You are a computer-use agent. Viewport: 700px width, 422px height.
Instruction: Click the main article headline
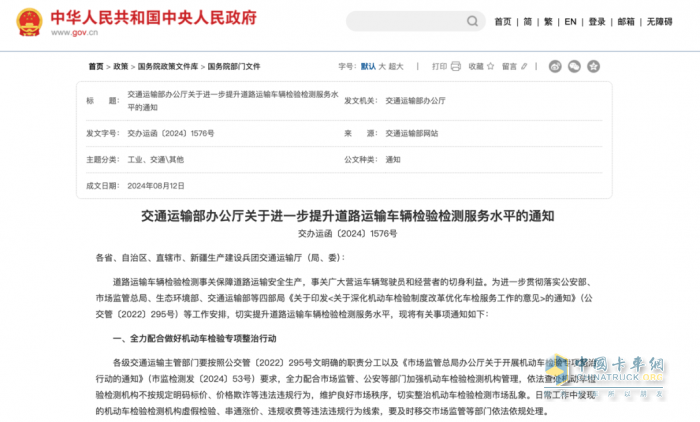348,216
